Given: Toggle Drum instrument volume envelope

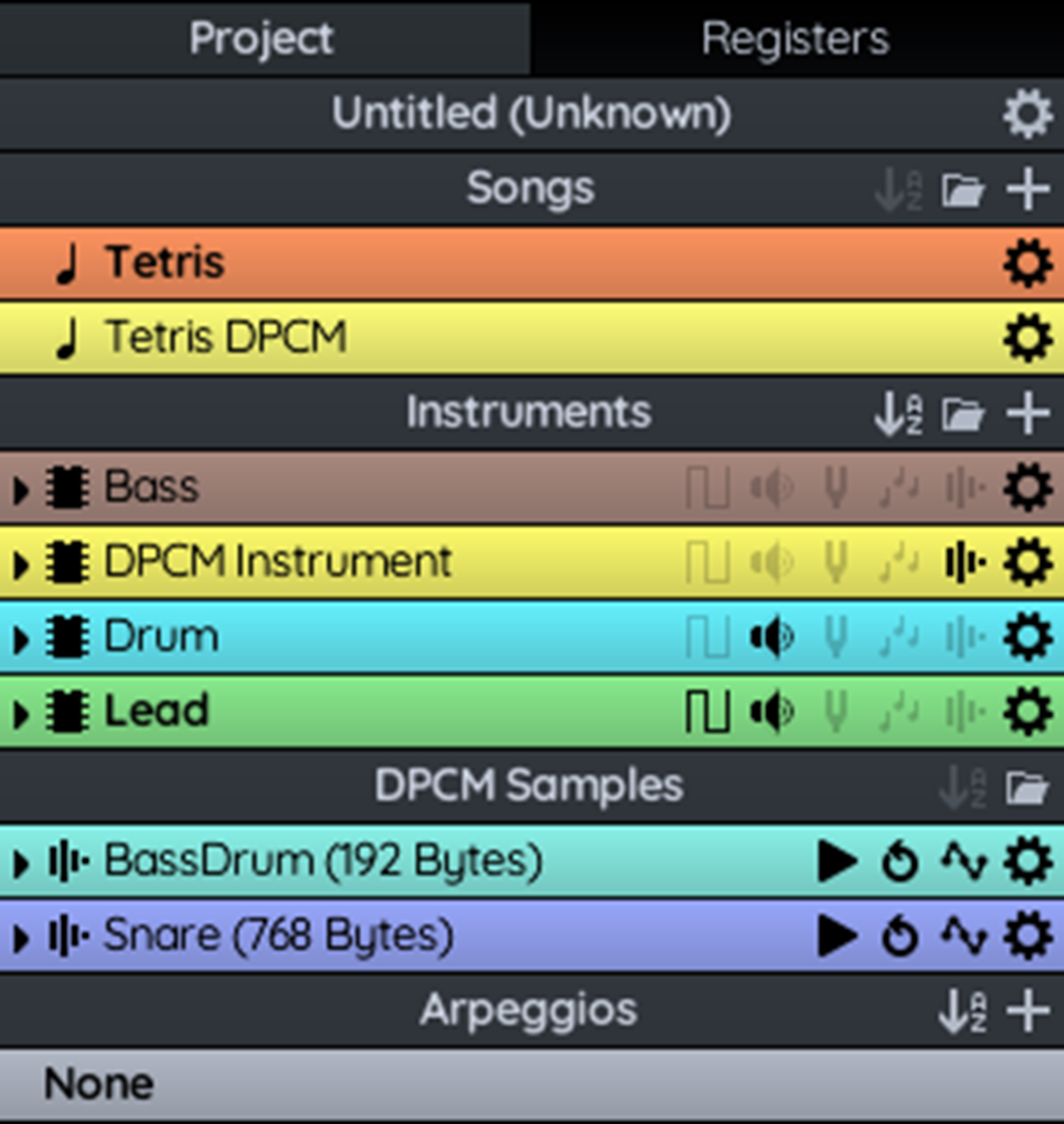Looking at the screenshot, I should 772,637.
